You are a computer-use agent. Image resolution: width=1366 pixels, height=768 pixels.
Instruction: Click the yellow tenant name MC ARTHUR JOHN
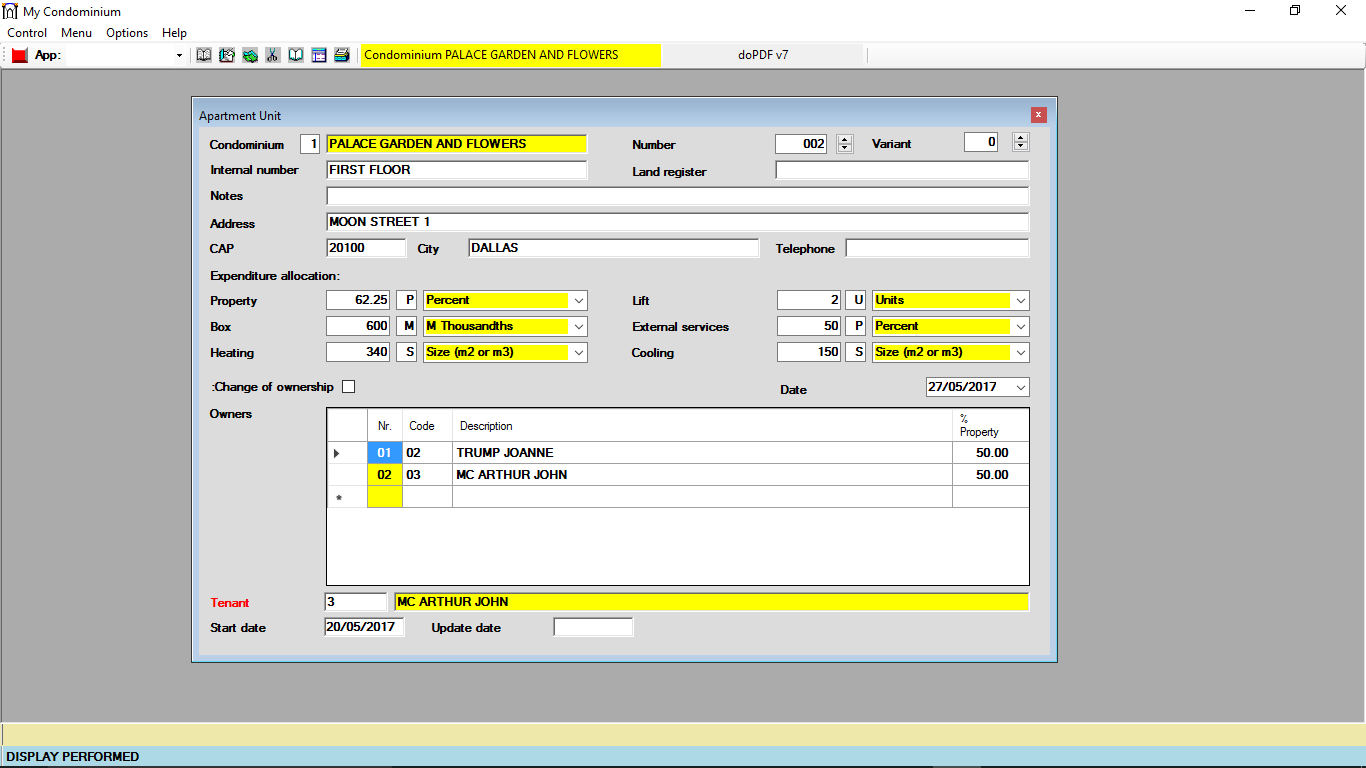711,602
